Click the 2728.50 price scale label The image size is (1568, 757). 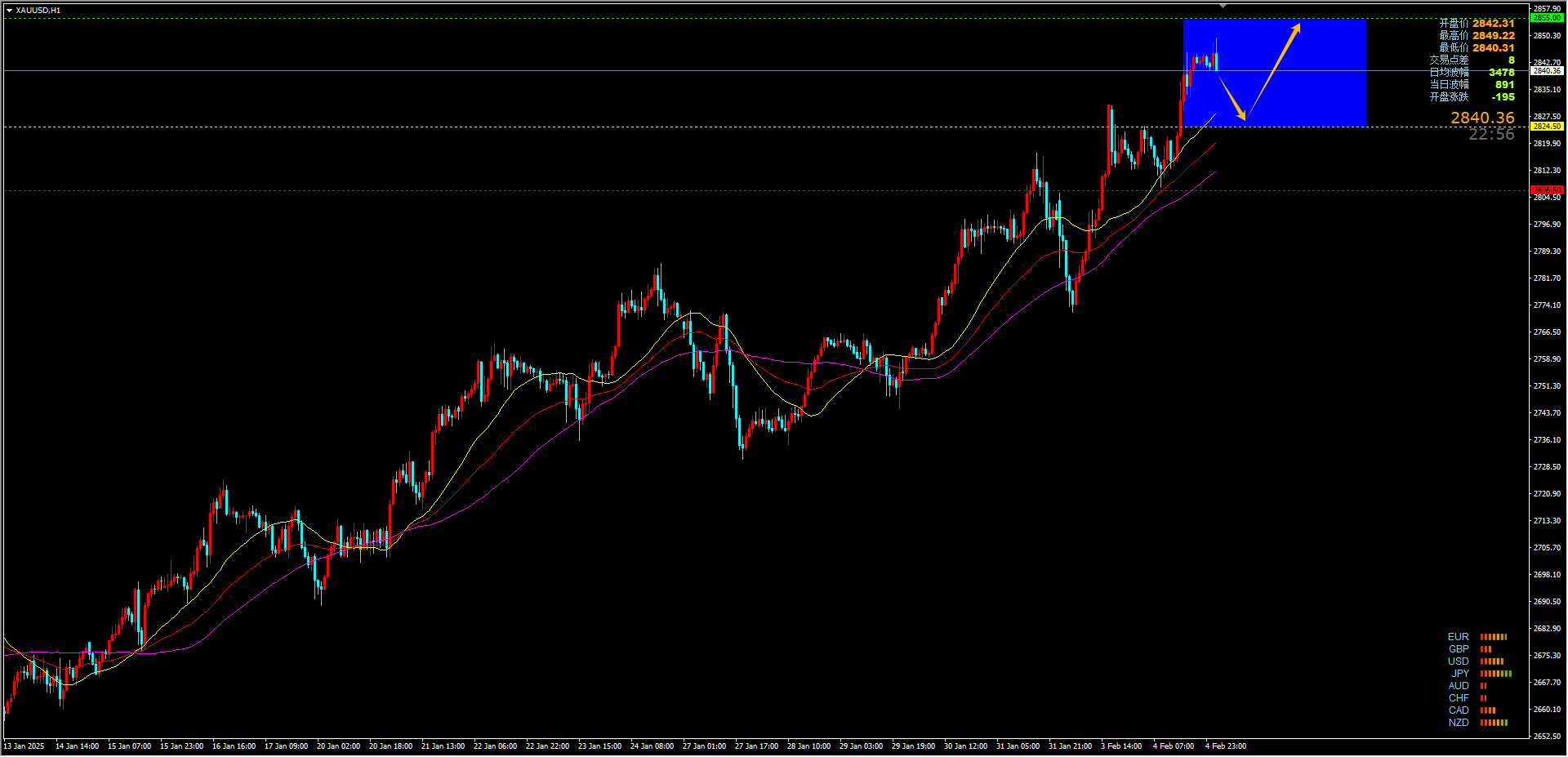1547,467
